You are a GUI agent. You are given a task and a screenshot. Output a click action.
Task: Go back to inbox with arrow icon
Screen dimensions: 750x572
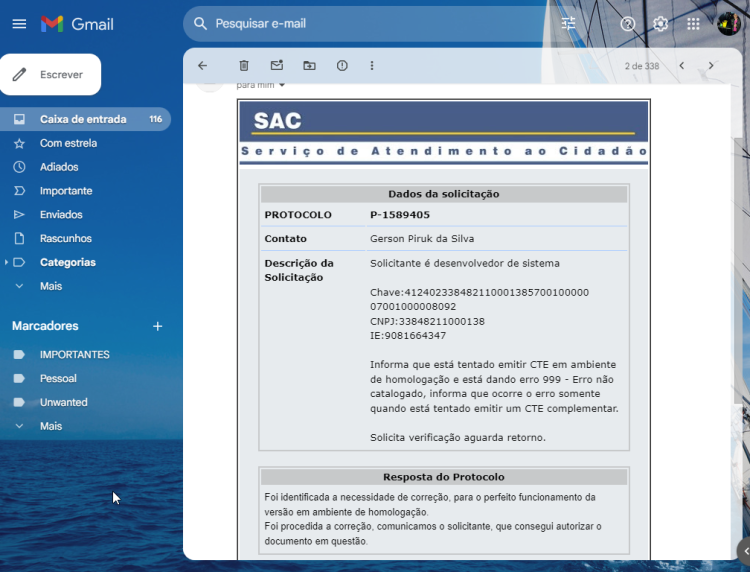(x=203, y=66)
